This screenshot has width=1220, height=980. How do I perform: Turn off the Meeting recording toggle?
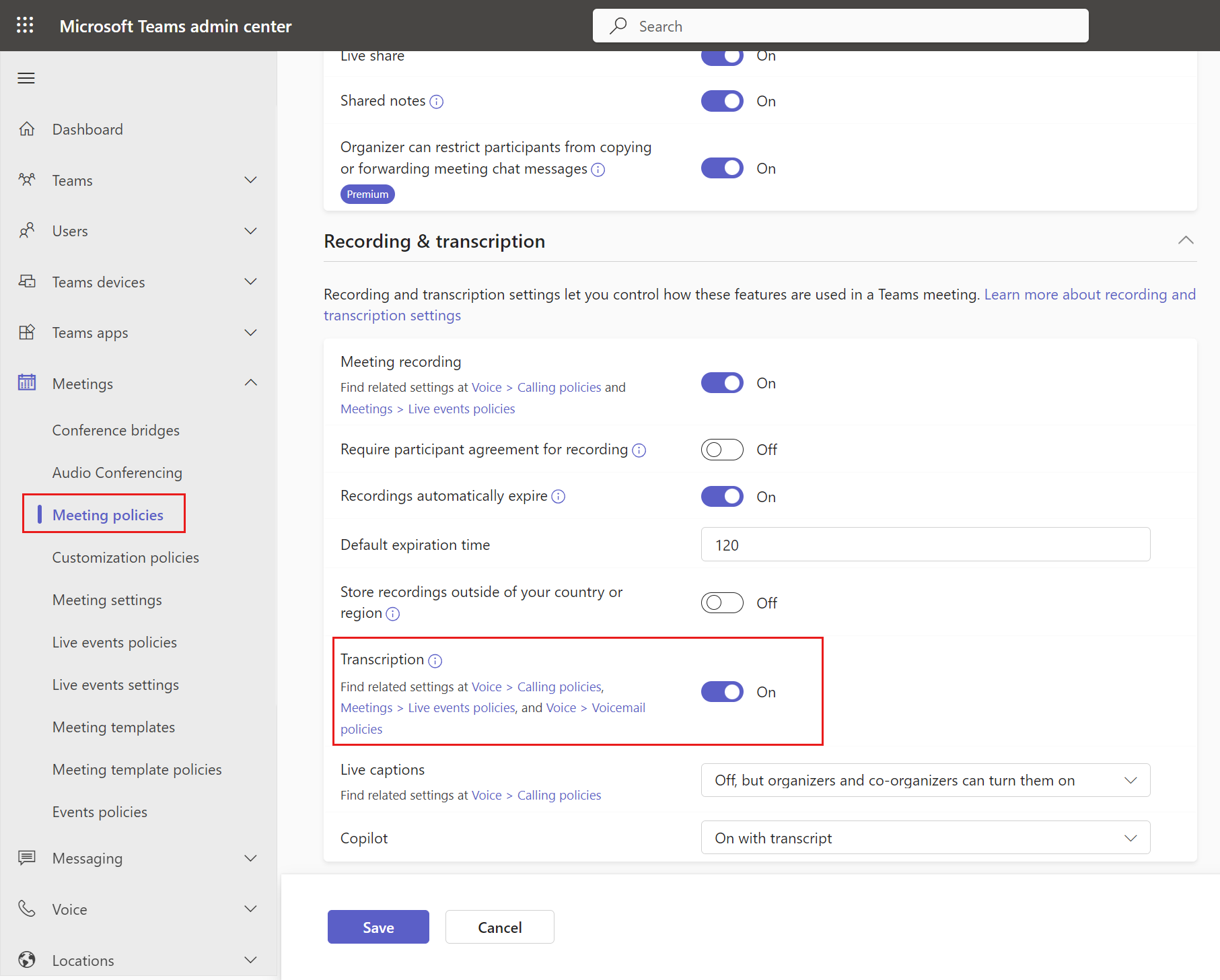tap(722, 382)
